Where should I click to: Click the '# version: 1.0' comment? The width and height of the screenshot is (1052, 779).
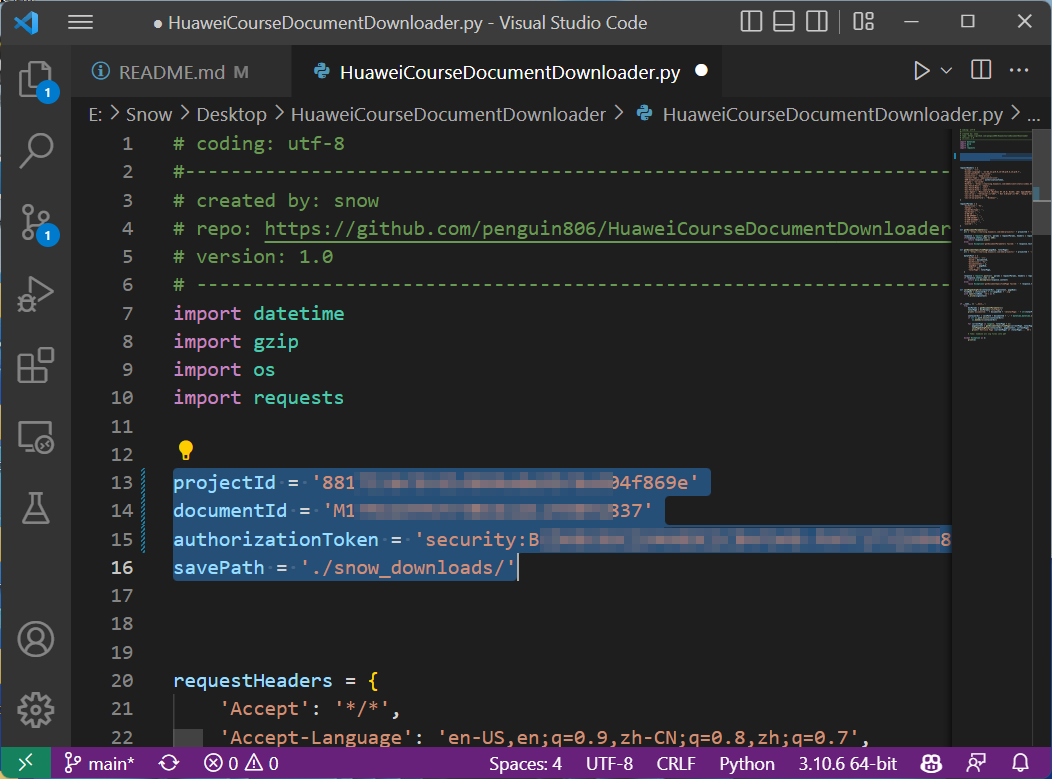pos(253,257)
